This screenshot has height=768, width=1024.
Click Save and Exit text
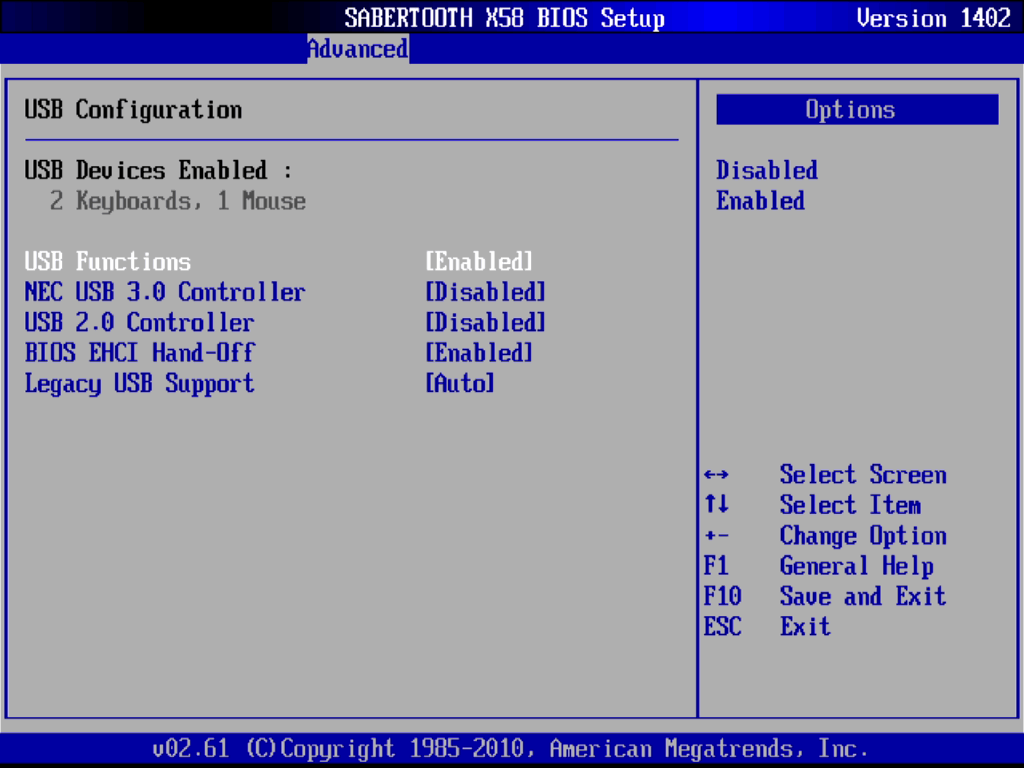pyautogui.click(x=863, y=596)
